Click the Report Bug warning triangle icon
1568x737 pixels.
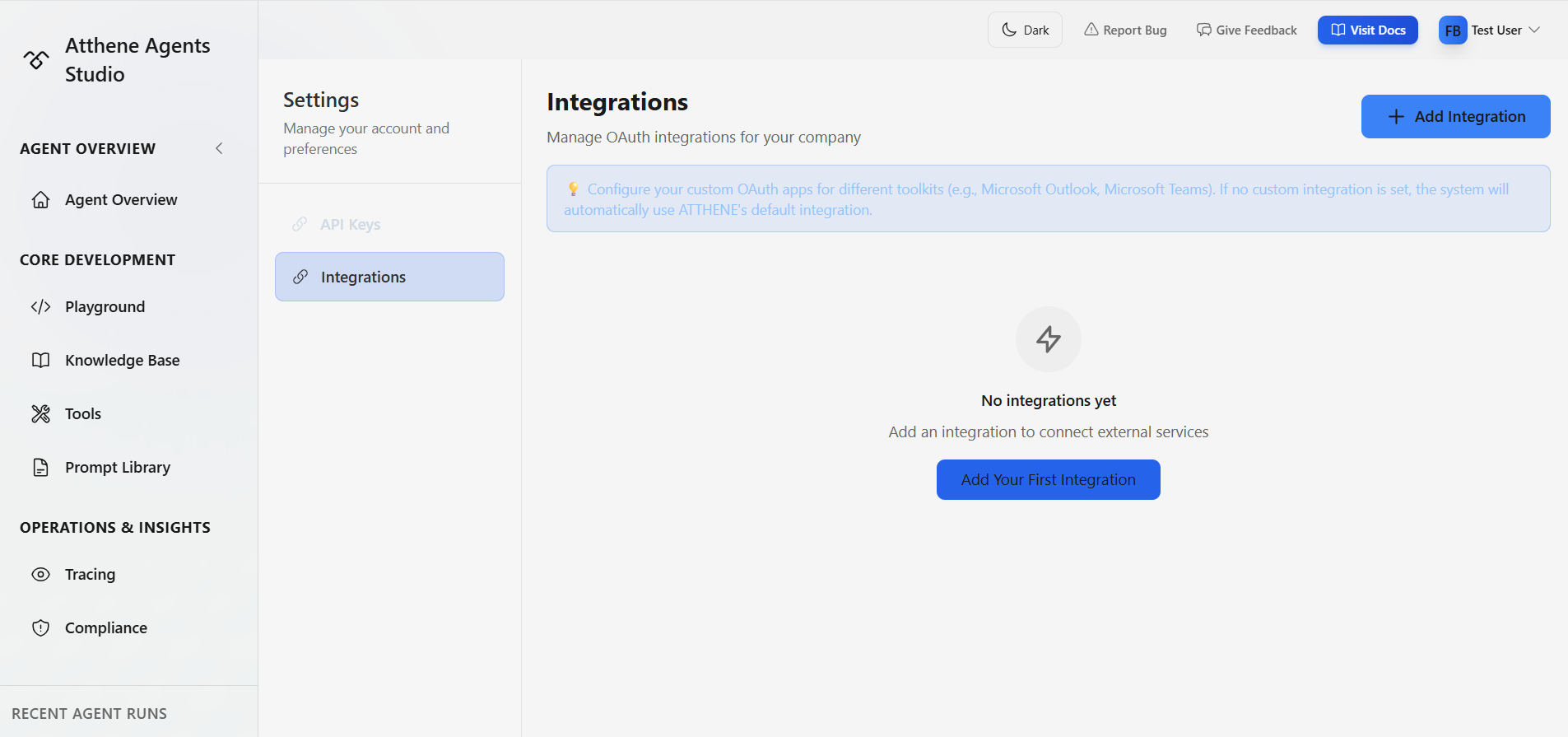click(1091, 30)
